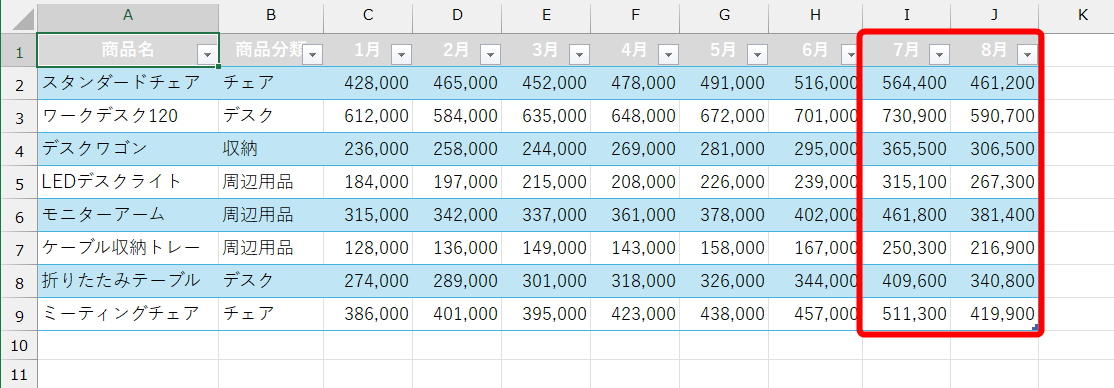Screen dimensions: 1114x388
Task: Open the 2月 filter arrow
Action: point(490,54)
